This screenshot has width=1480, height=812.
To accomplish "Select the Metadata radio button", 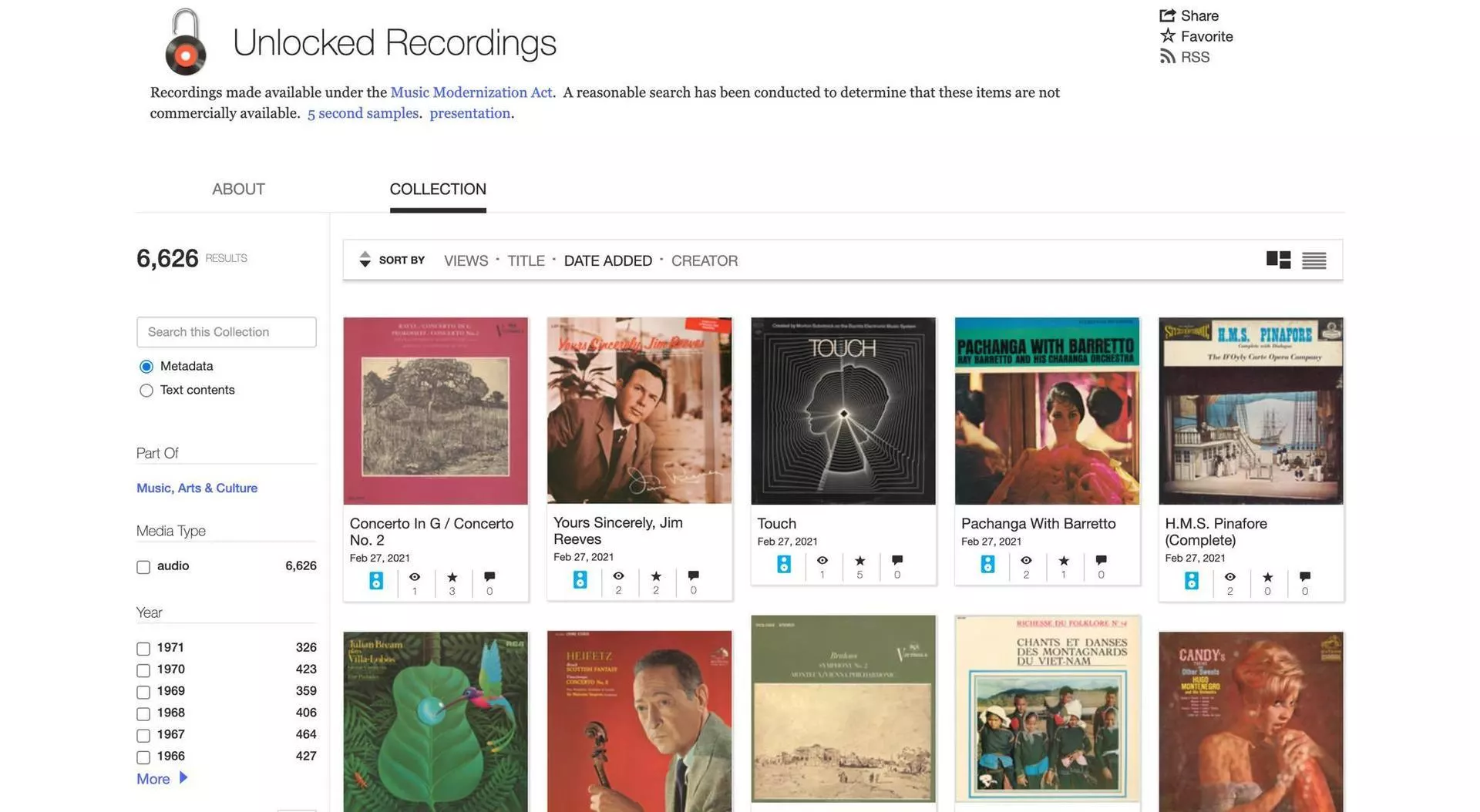I will coord(146,367).
